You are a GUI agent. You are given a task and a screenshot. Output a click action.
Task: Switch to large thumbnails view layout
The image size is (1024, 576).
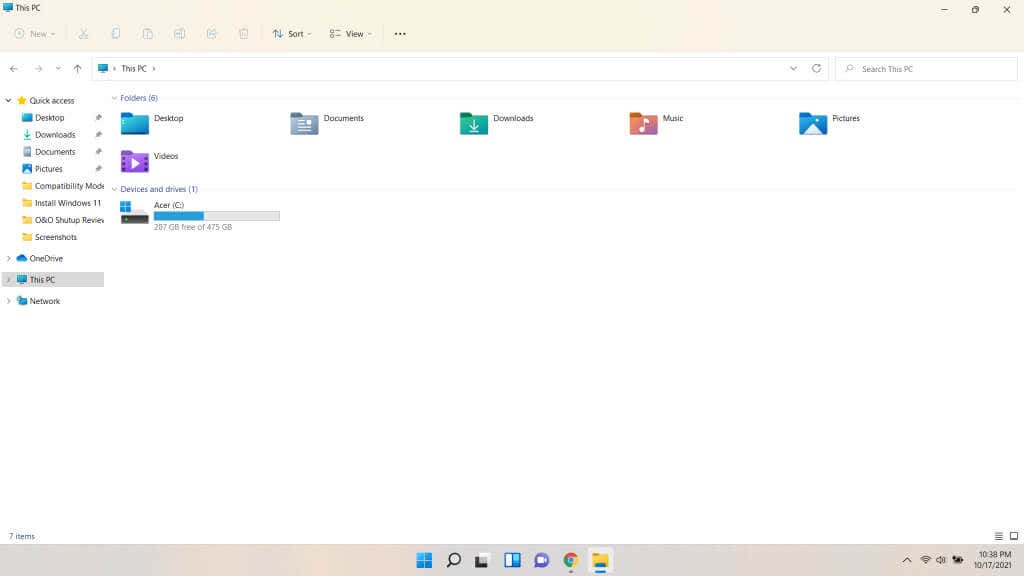[1012, 537]
